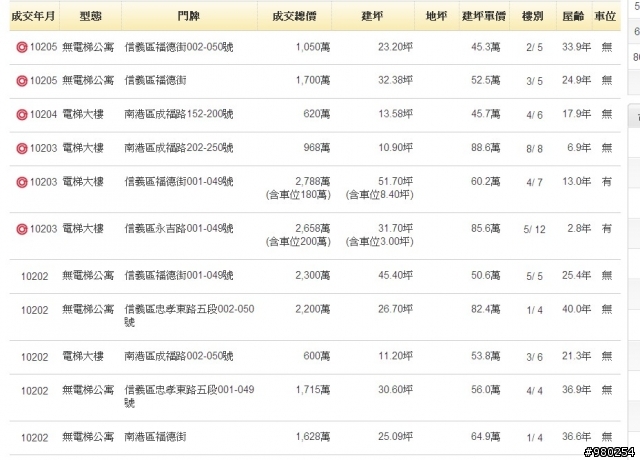Viewport: 640px width, 460px height.
Task: Click the unit price 64.9萬
Action: [x=485, y=437]
